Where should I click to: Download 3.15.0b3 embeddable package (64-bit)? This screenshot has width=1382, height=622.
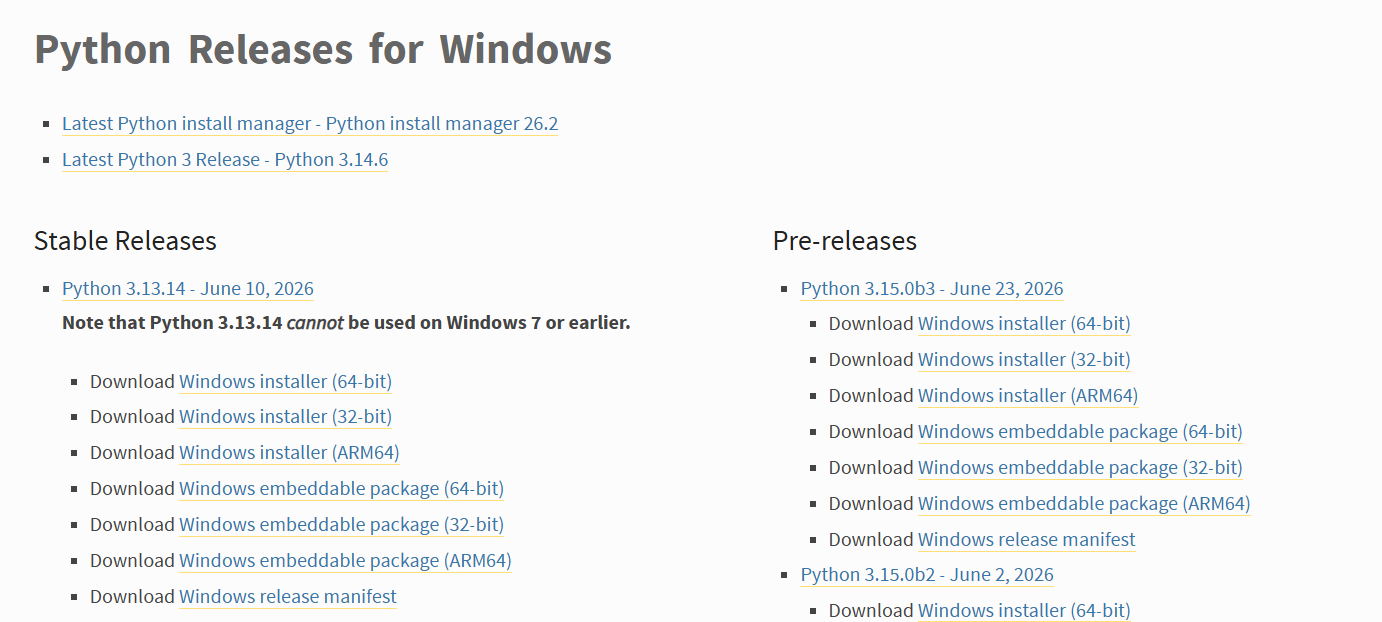click(x=1080, y=432)
